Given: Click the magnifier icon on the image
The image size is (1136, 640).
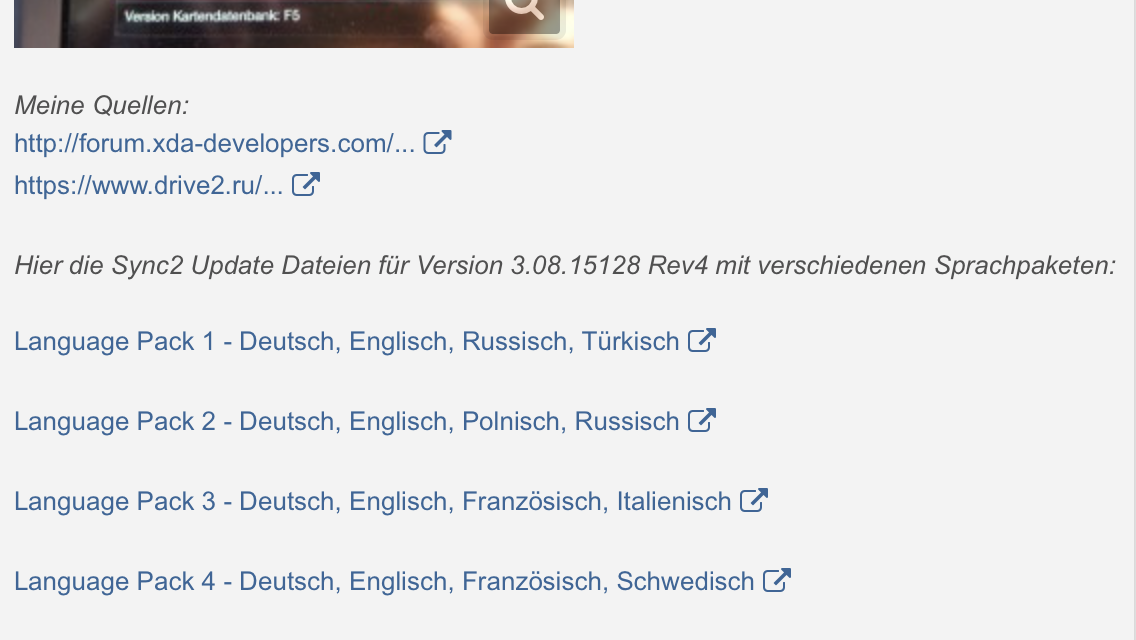Looking at the screenshot, I should click(524, 10).
